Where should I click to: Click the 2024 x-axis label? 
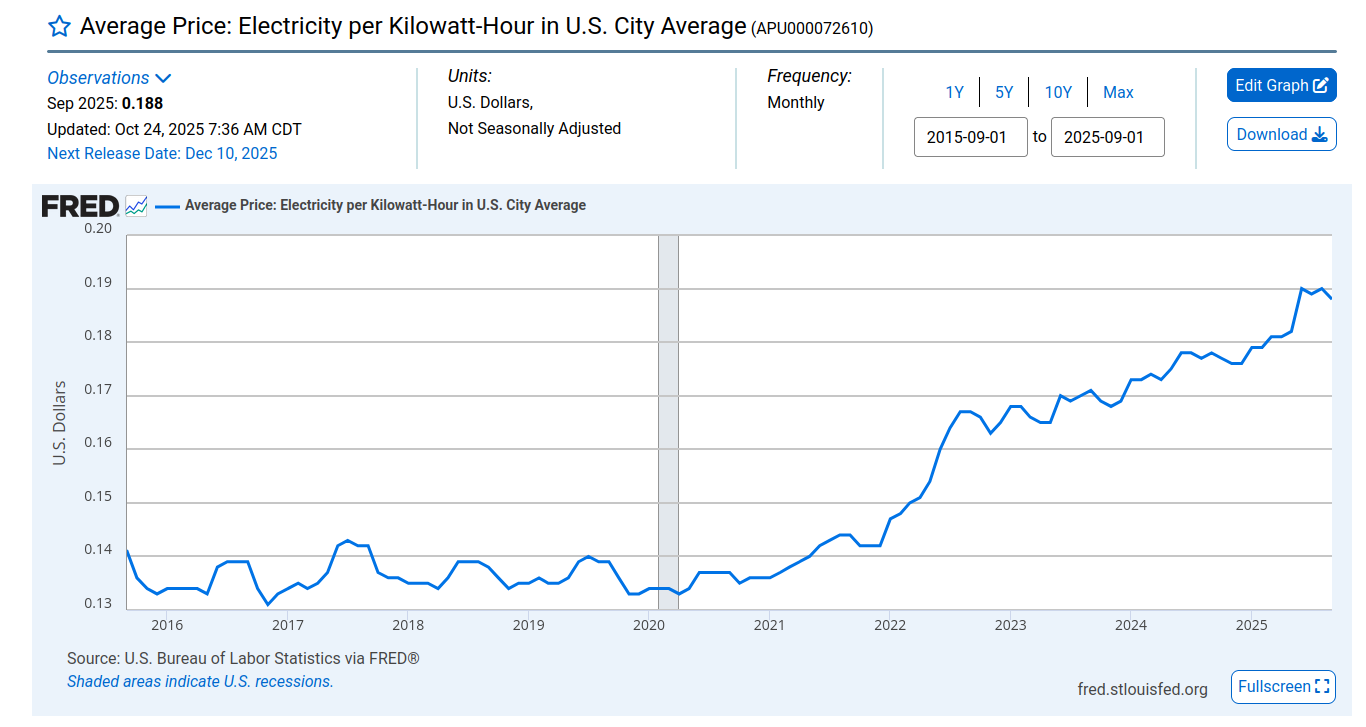(x=1131, y=626)
